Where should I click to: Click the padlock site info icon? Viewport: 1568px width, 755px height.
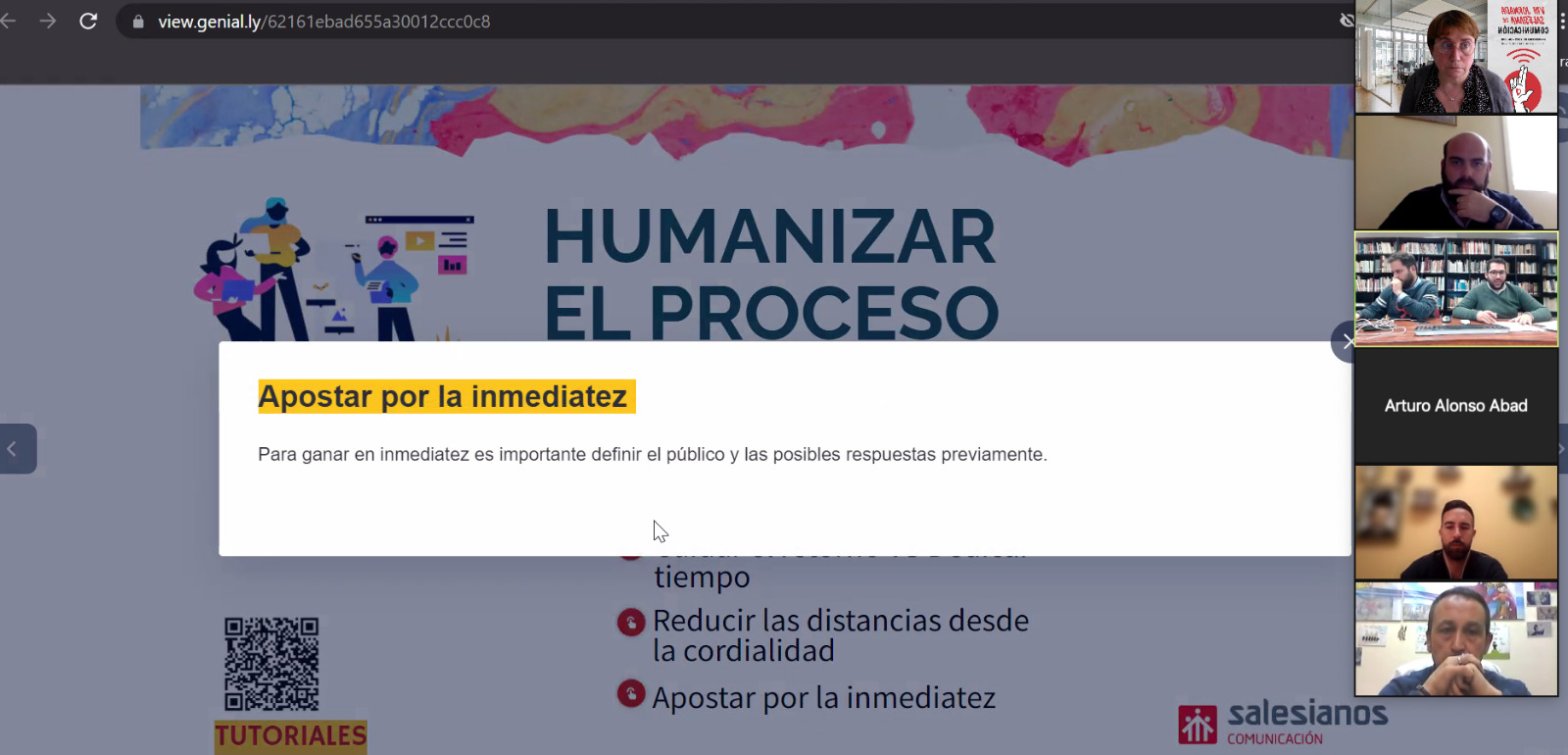pyautogui.click(x=138, y=22)
